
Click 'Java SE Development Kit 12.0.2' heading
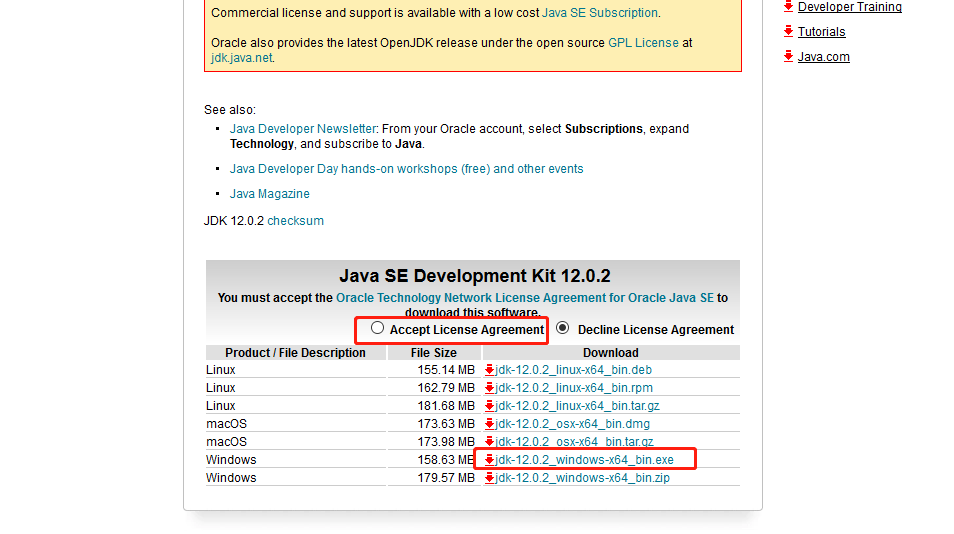[x=475, y=276]
